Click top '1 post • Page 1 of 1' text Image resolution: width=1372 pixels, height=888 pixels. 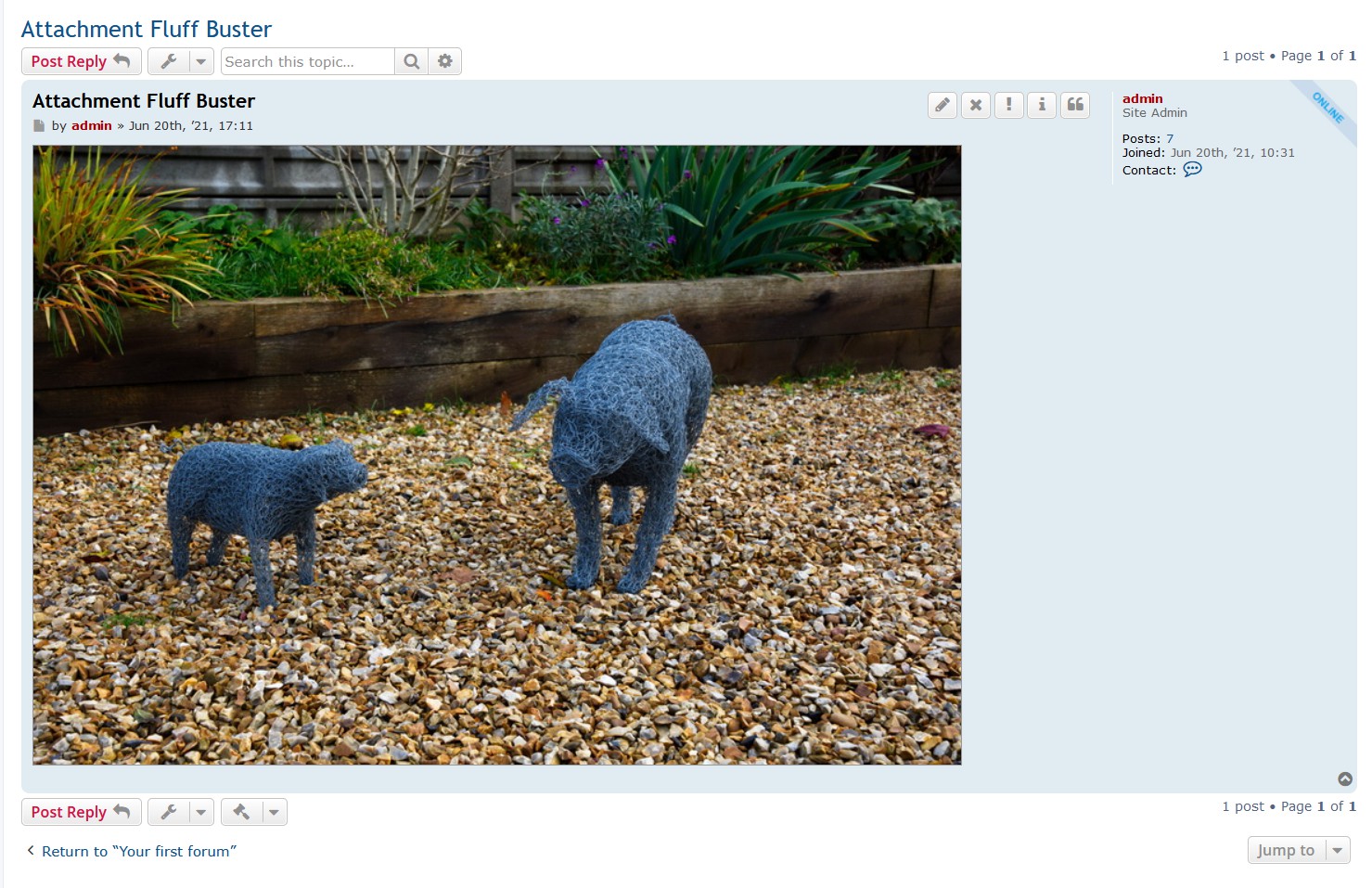click(1289, 56)
